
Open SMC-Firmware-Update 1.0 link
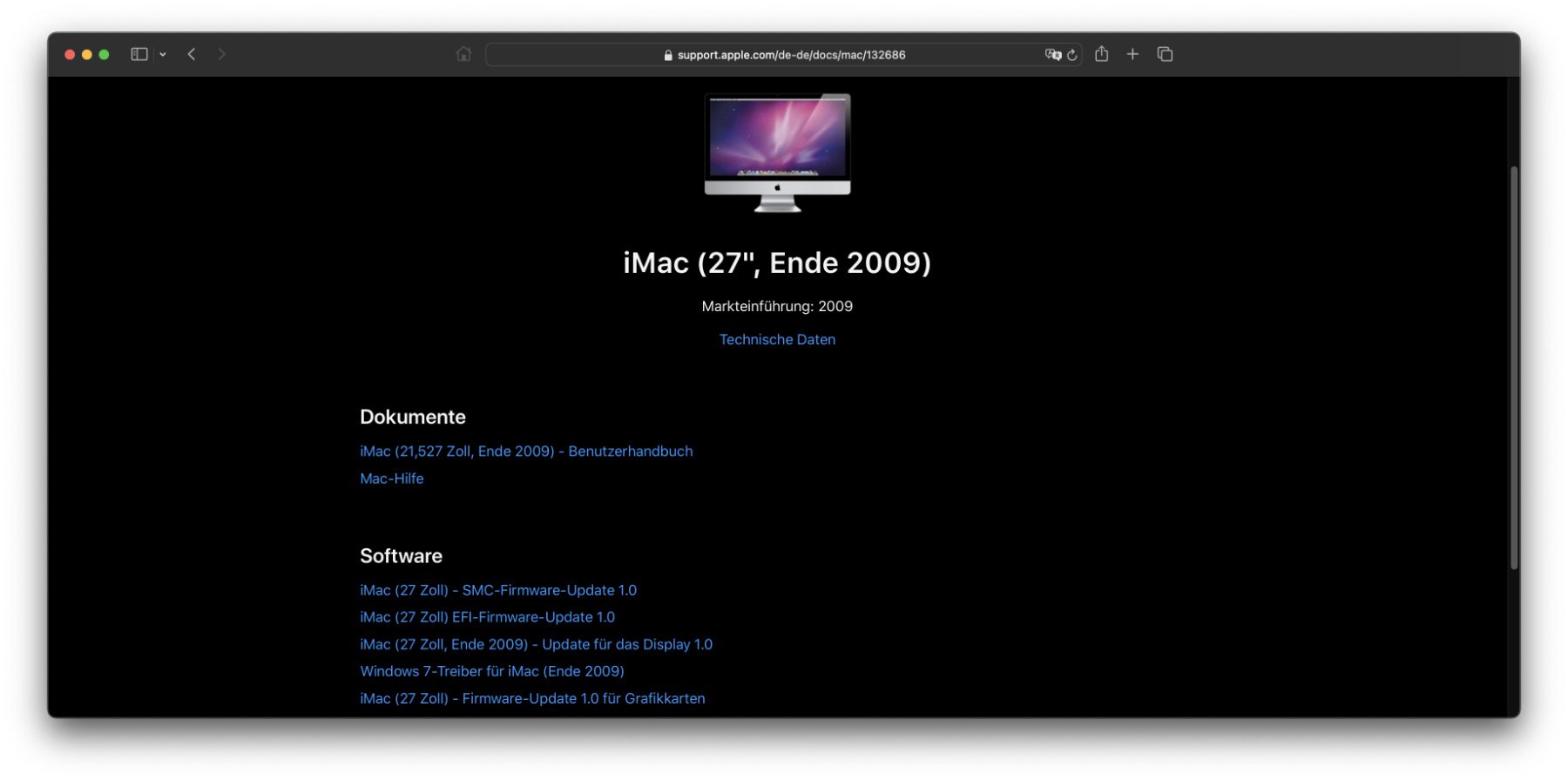coord(498,590)
